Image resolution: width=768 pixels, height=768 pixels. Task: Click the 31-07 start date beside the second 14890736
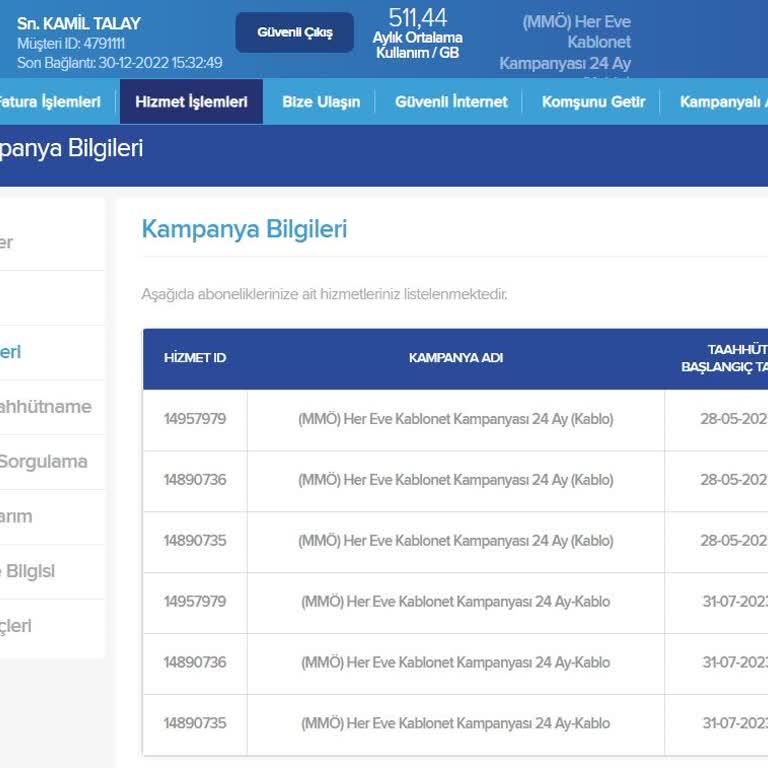[x=735, y=662]
